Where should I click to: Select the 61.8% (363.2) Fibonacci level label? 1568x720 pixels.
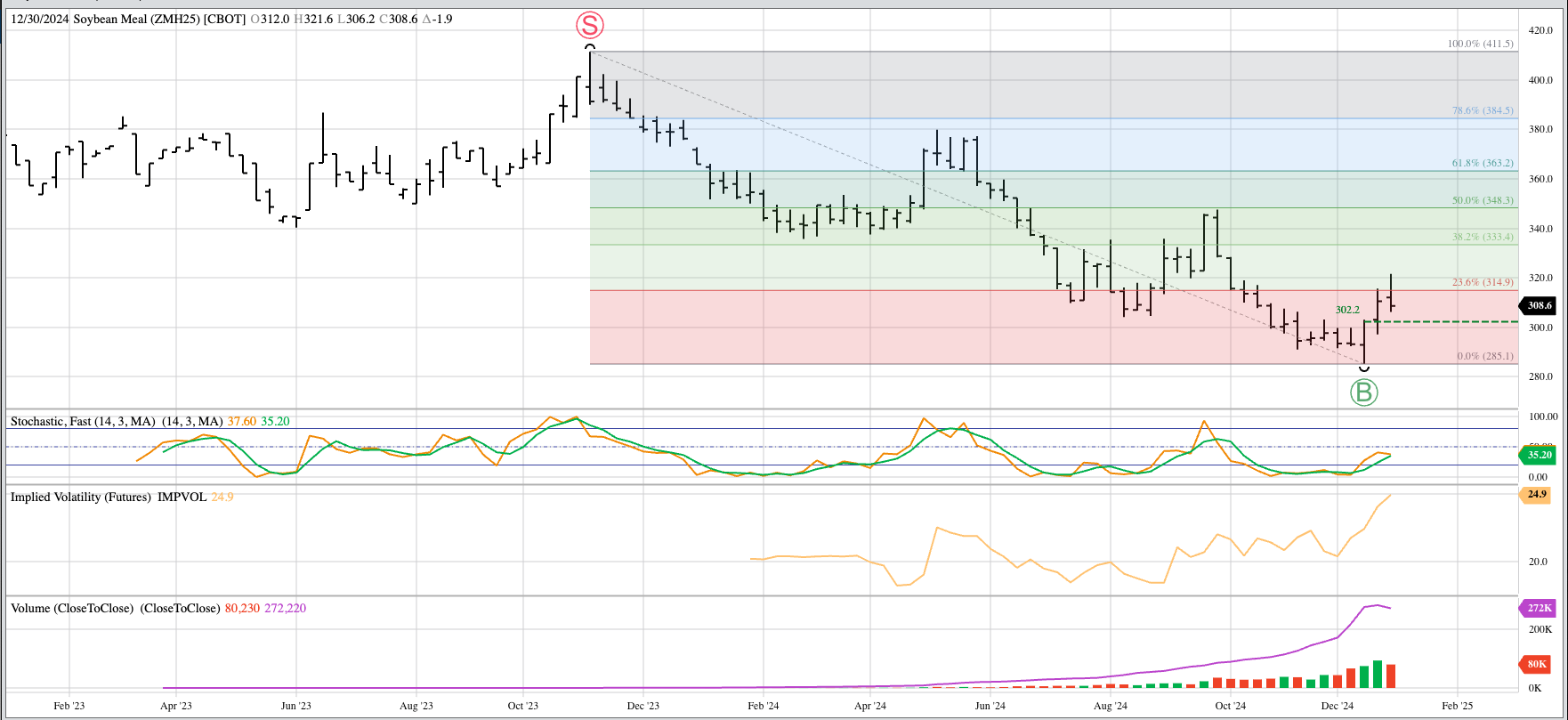coord(1482,163)
